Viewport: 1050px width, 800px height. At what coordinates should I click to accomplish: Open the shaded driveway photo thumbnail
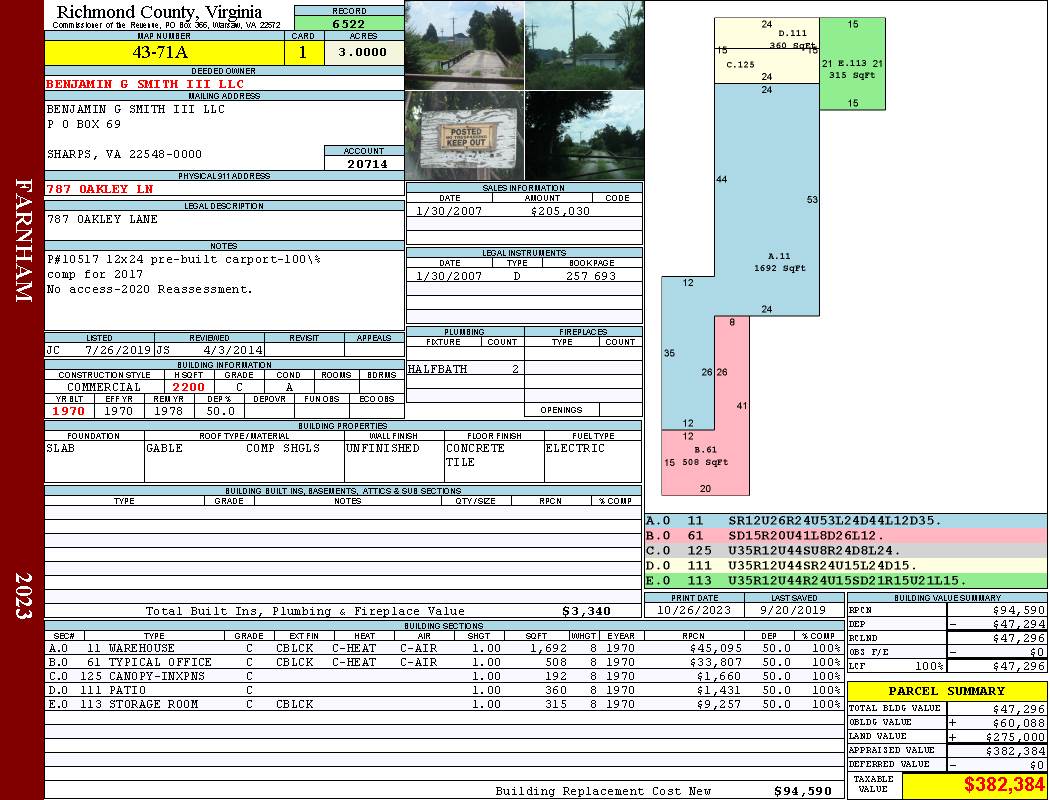click(585, 135)
